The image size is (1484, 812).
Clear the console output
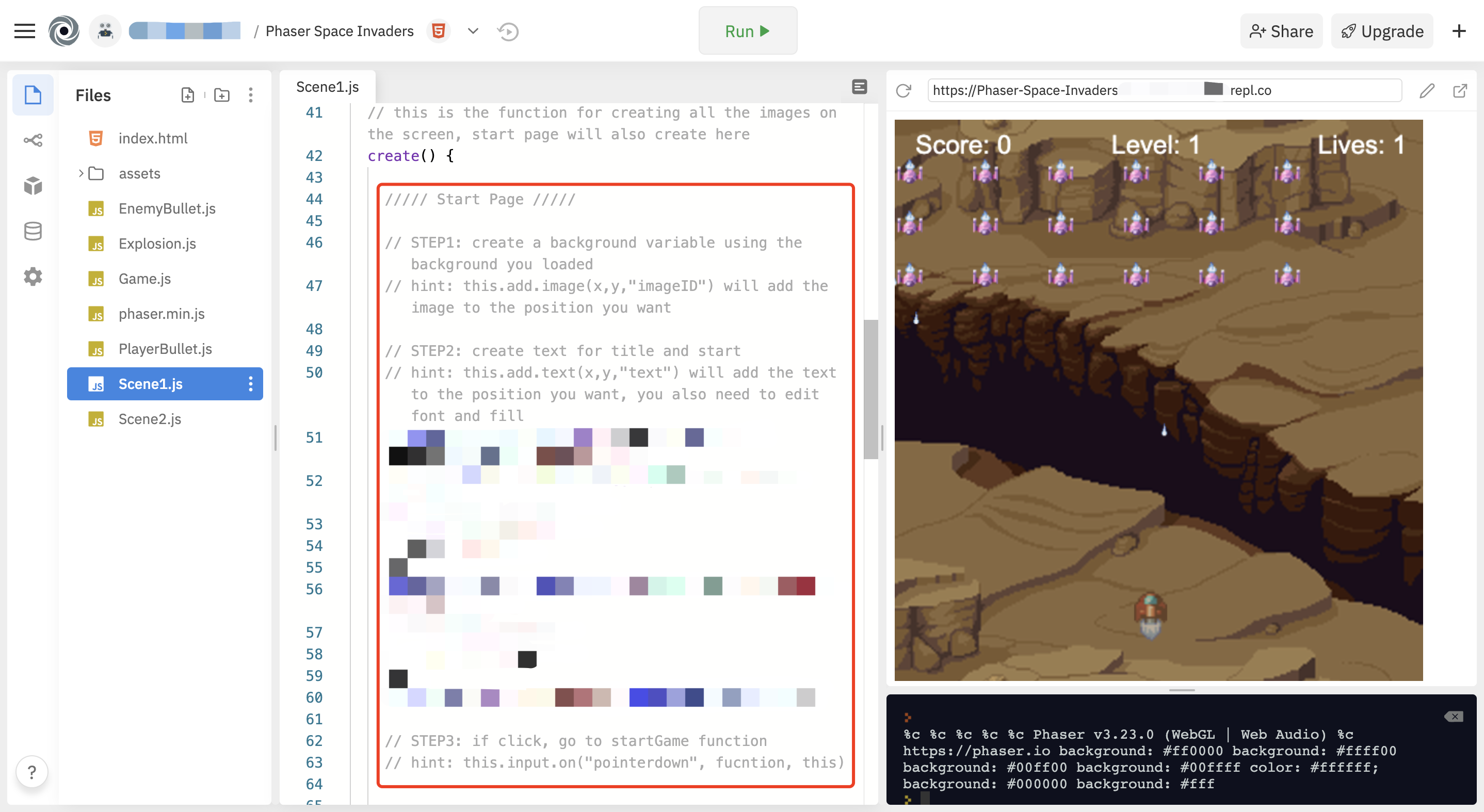tap(1454, 717)
